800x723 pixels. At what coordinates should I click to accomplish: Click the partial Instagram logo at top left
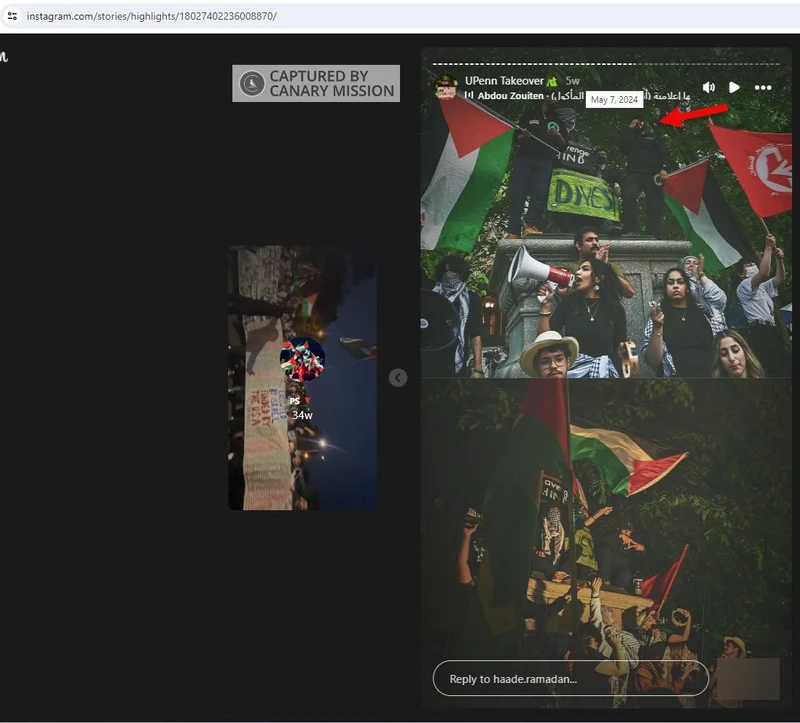4,57
